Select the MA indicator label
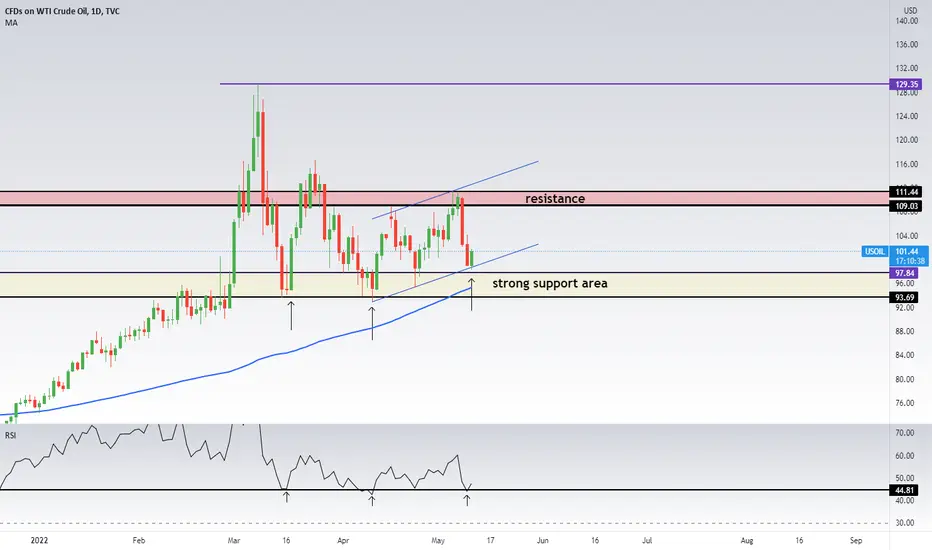Screen dimensions: 932x550 point(11,23)
